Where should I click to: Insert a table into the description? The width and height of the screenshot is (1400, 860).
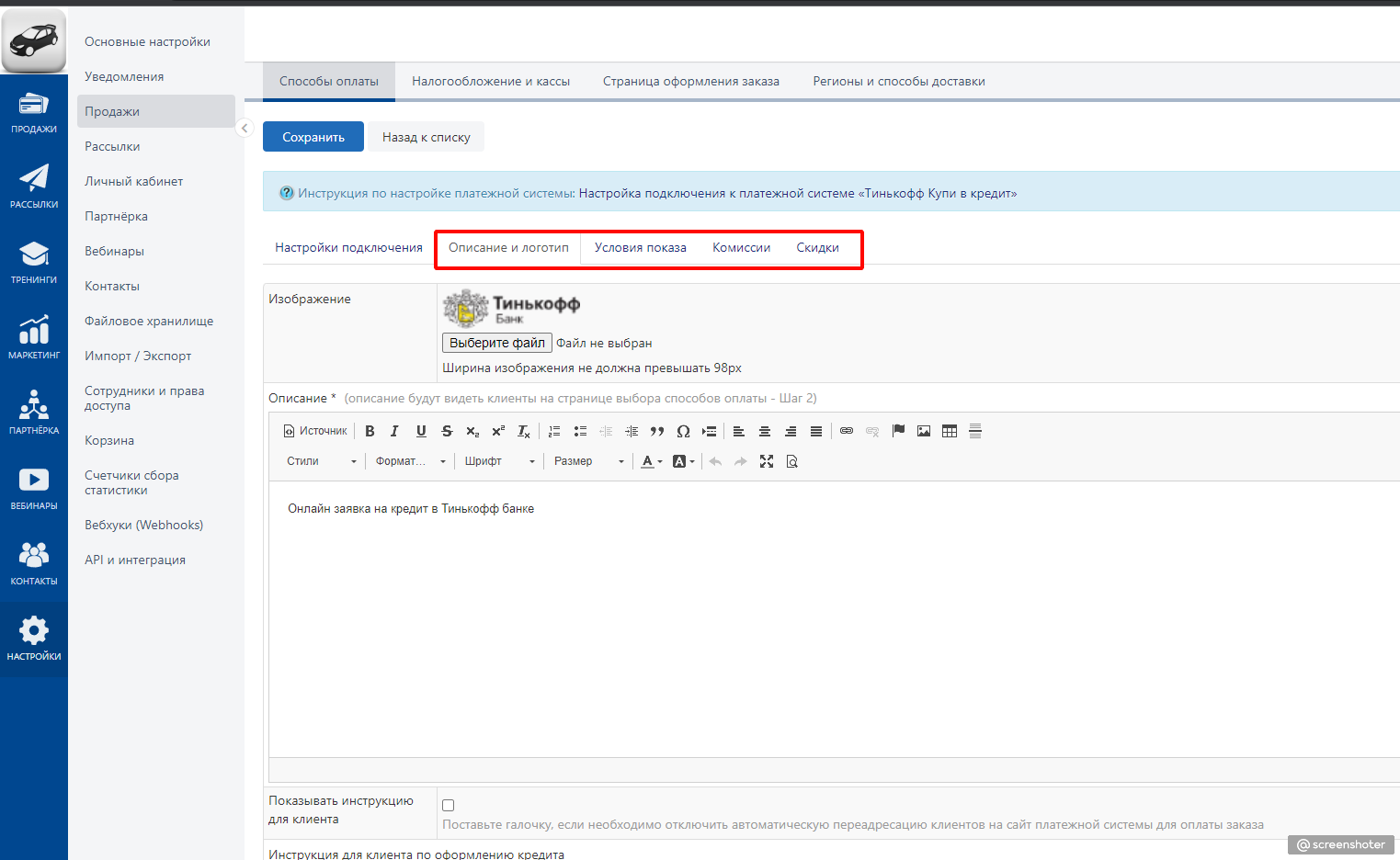[x=950, y=431]
